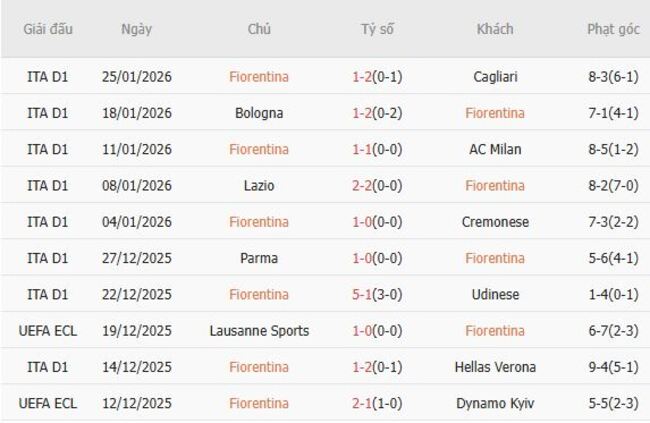Open the Bologna team page

click(259, 113)
